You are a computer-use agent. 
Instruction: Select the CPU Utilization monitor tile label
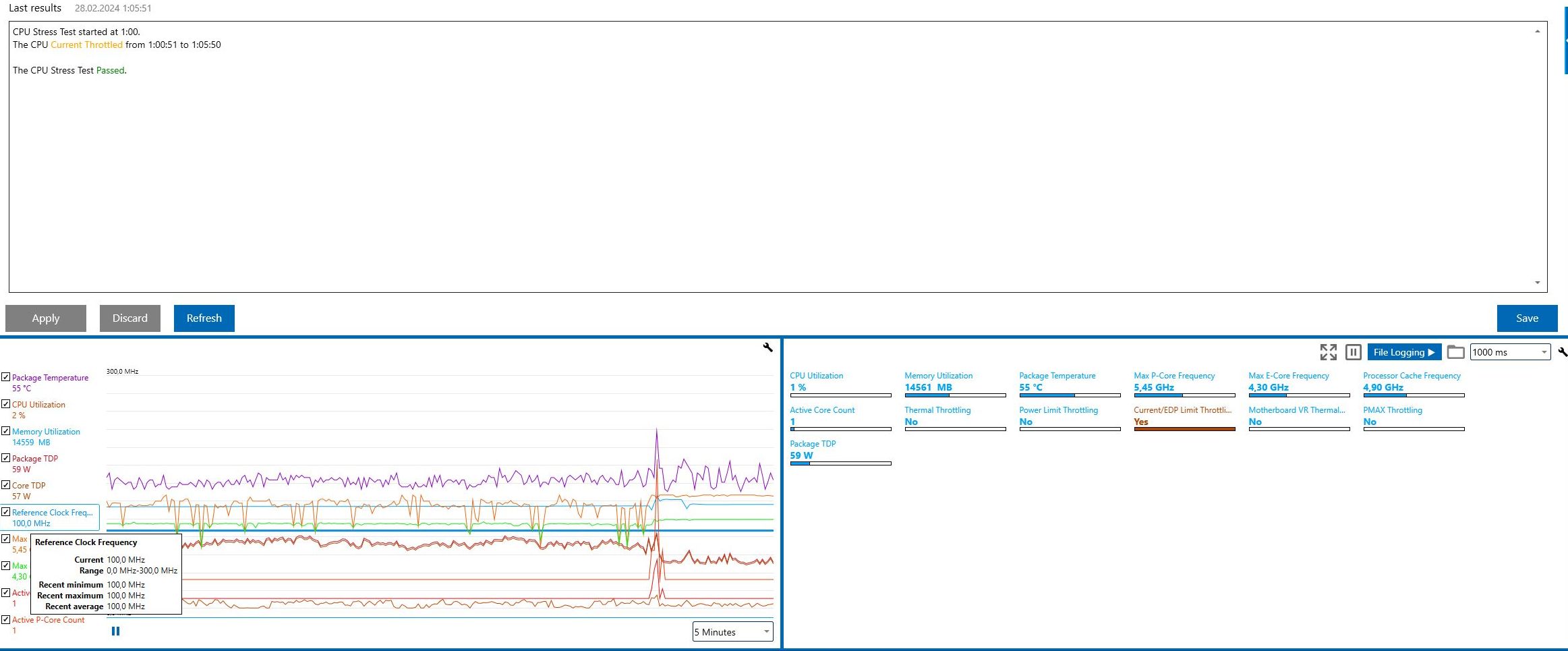(817, 376)
